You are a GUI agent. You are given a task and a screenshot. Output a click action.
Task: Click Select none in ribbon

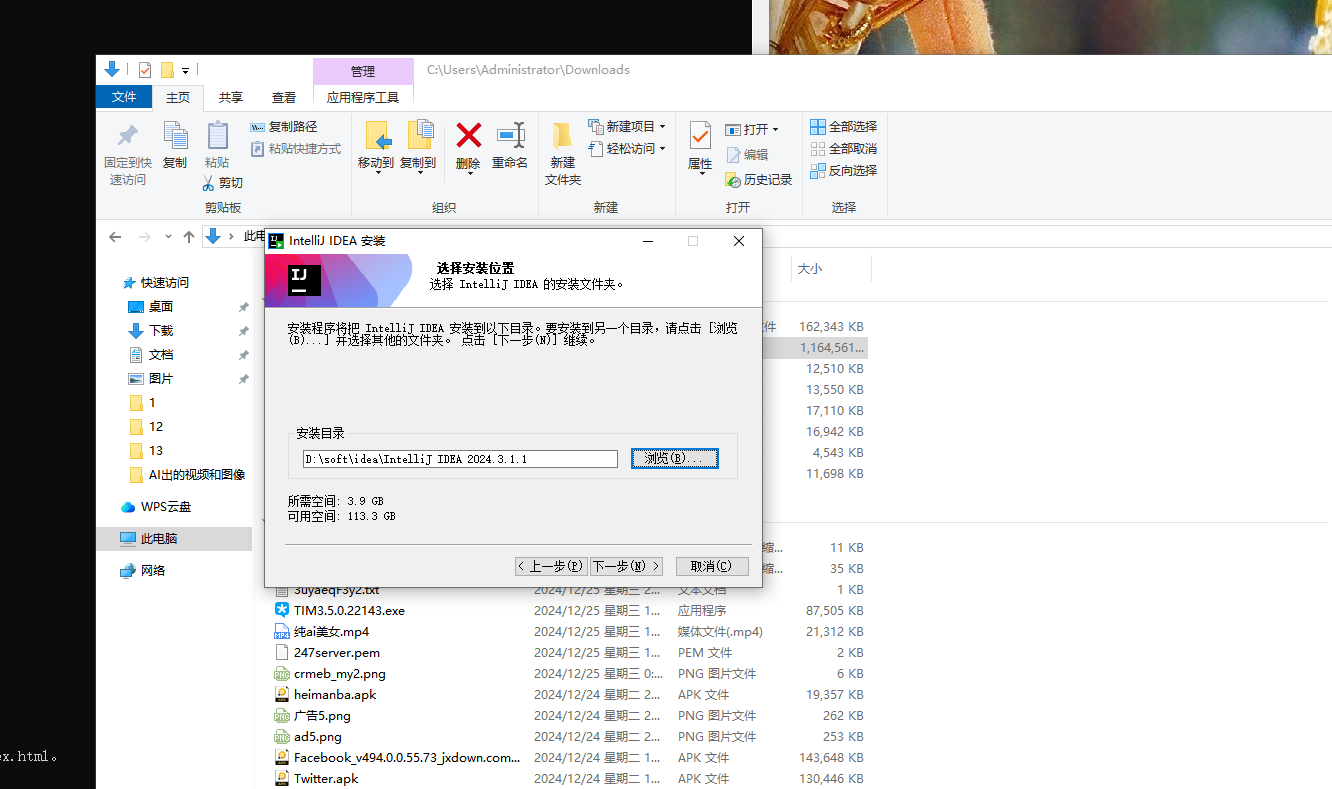coord(843,149)
